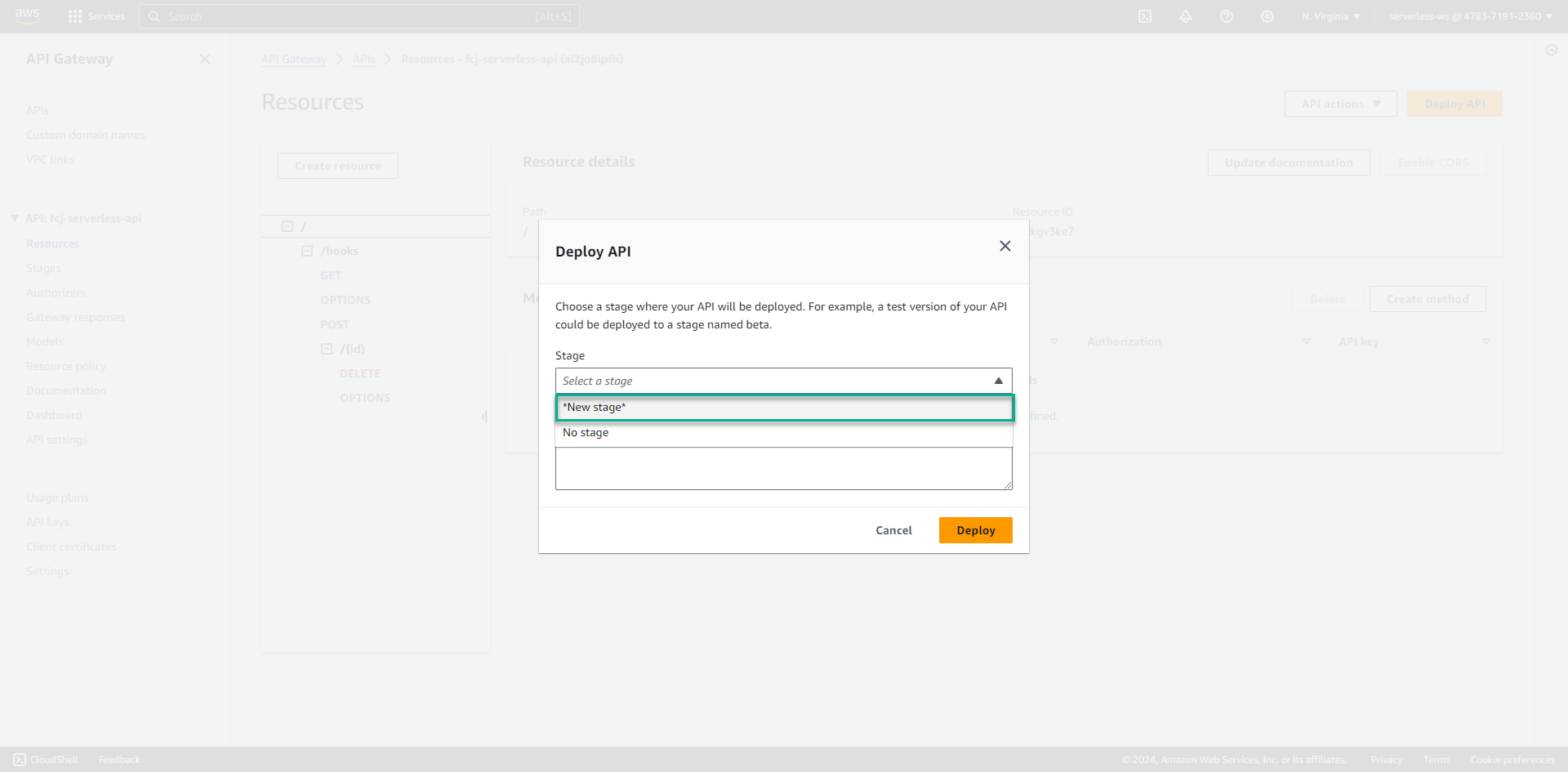Open VPC links in sidebar
Screen dimensions: 1568x772
click(50, 159)
